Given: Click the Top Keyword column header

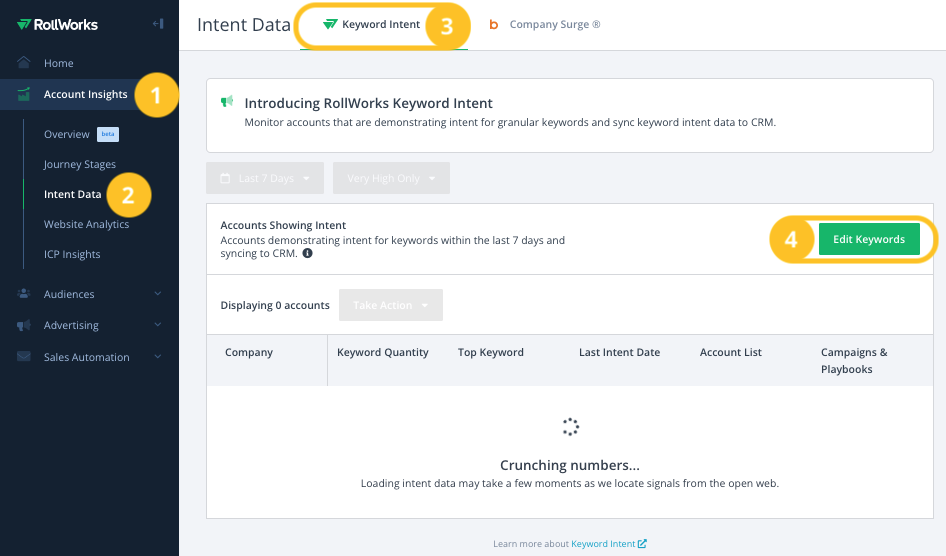Looking at the screenshot, I should [x=490, y=352].
